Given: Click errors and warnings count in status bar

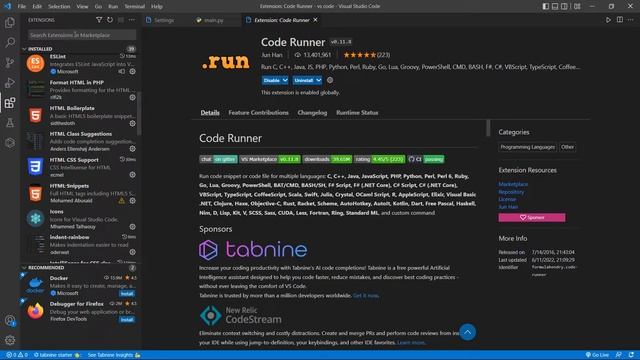Looking at the screenshot, I should 17,355.
